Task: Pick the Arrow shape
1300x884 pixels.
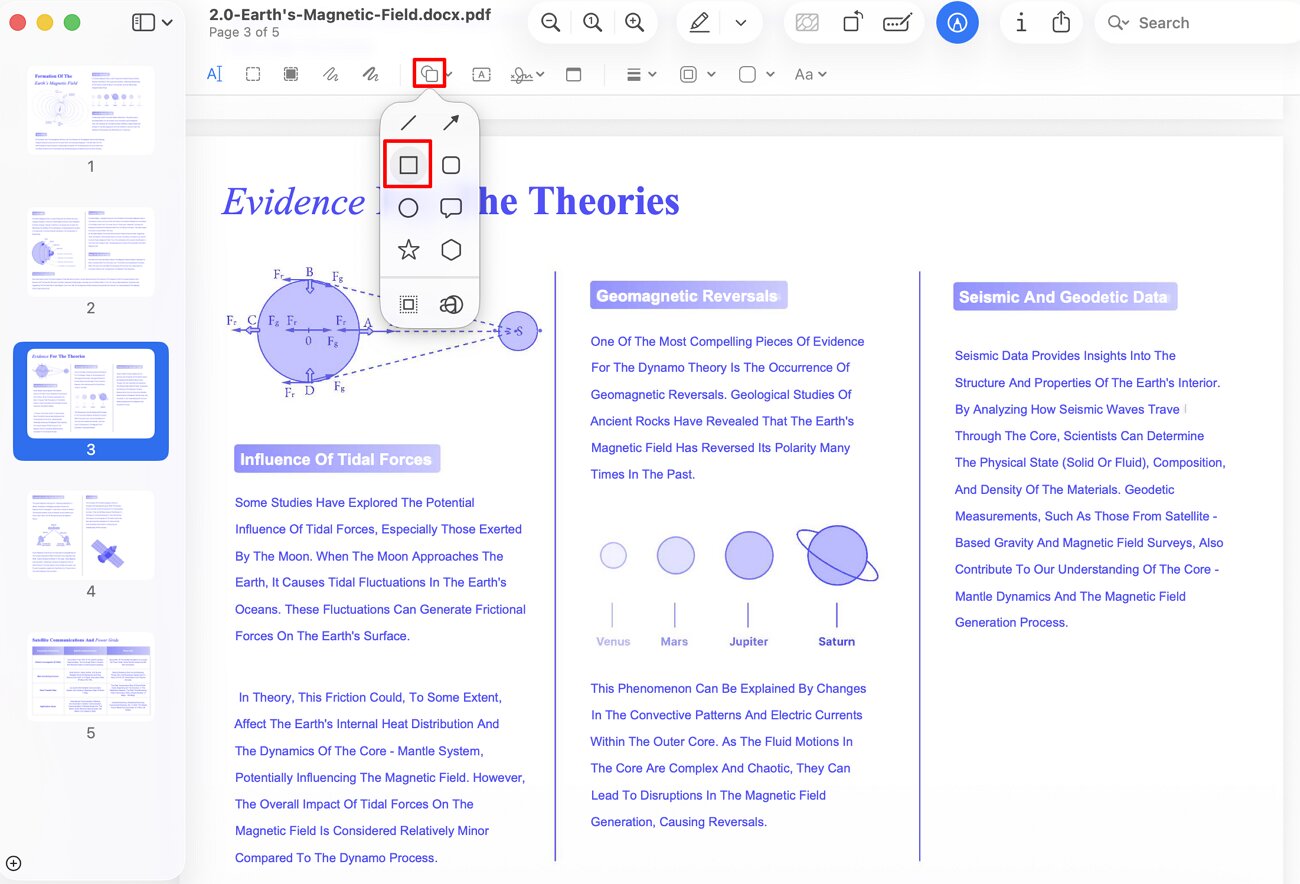Action: pyautogui.click(x=451, y=123)
